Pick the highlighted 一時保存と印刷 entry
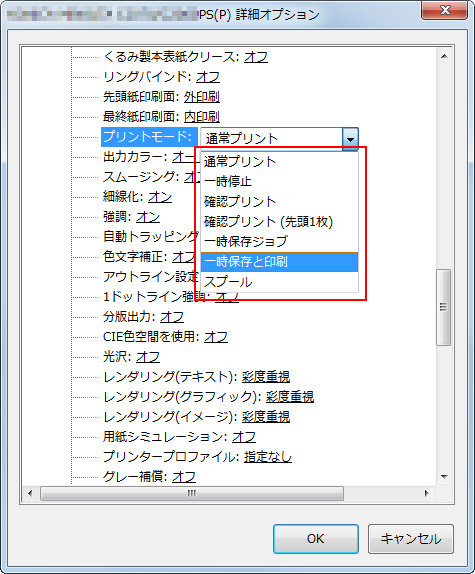 coord(279,262)
